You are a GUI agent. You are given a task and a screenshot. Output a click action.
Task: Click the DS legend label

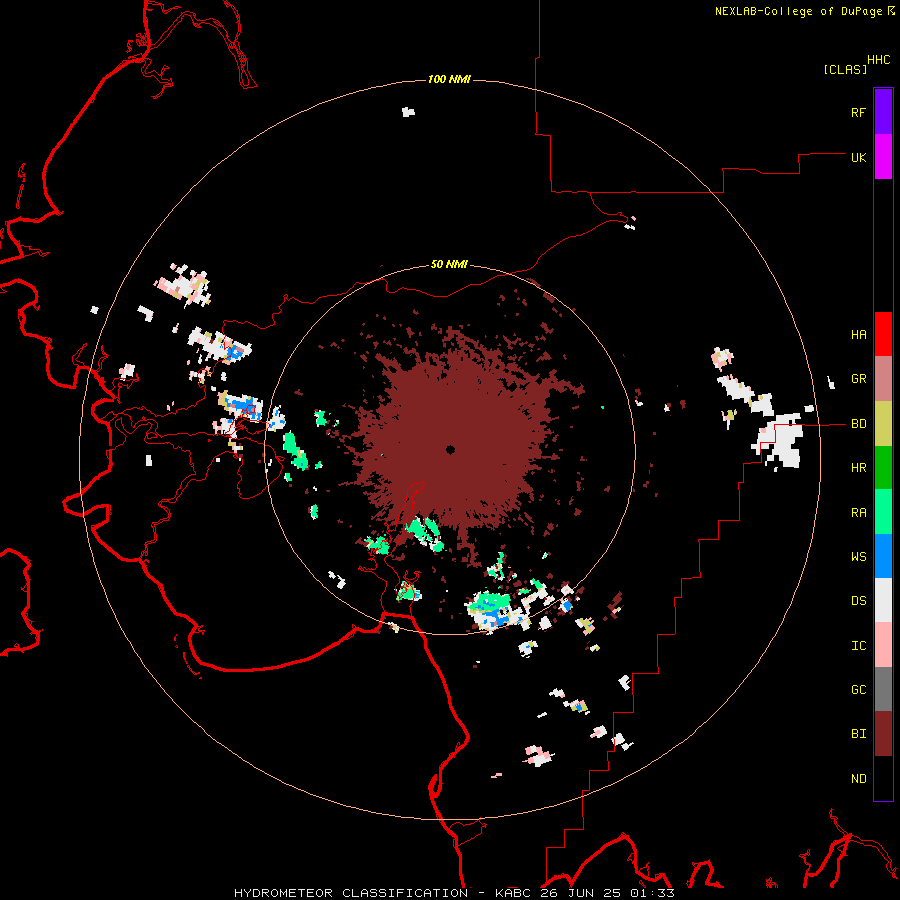pyautogui.click(x=858, y=601)
